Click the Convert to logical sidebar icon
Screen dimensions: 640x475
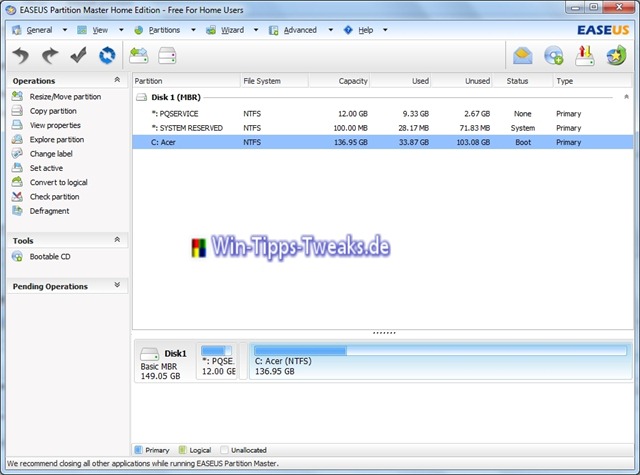[17, 182]
